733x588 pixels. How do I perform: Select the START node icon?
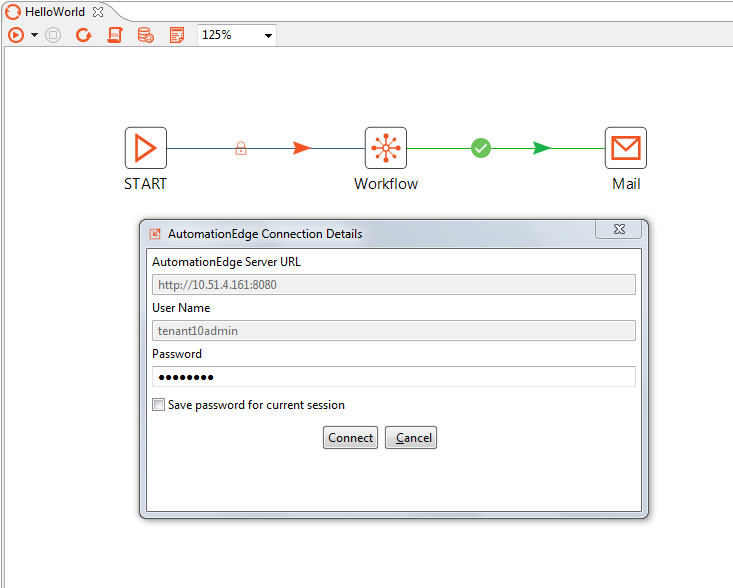click(146, 148)
